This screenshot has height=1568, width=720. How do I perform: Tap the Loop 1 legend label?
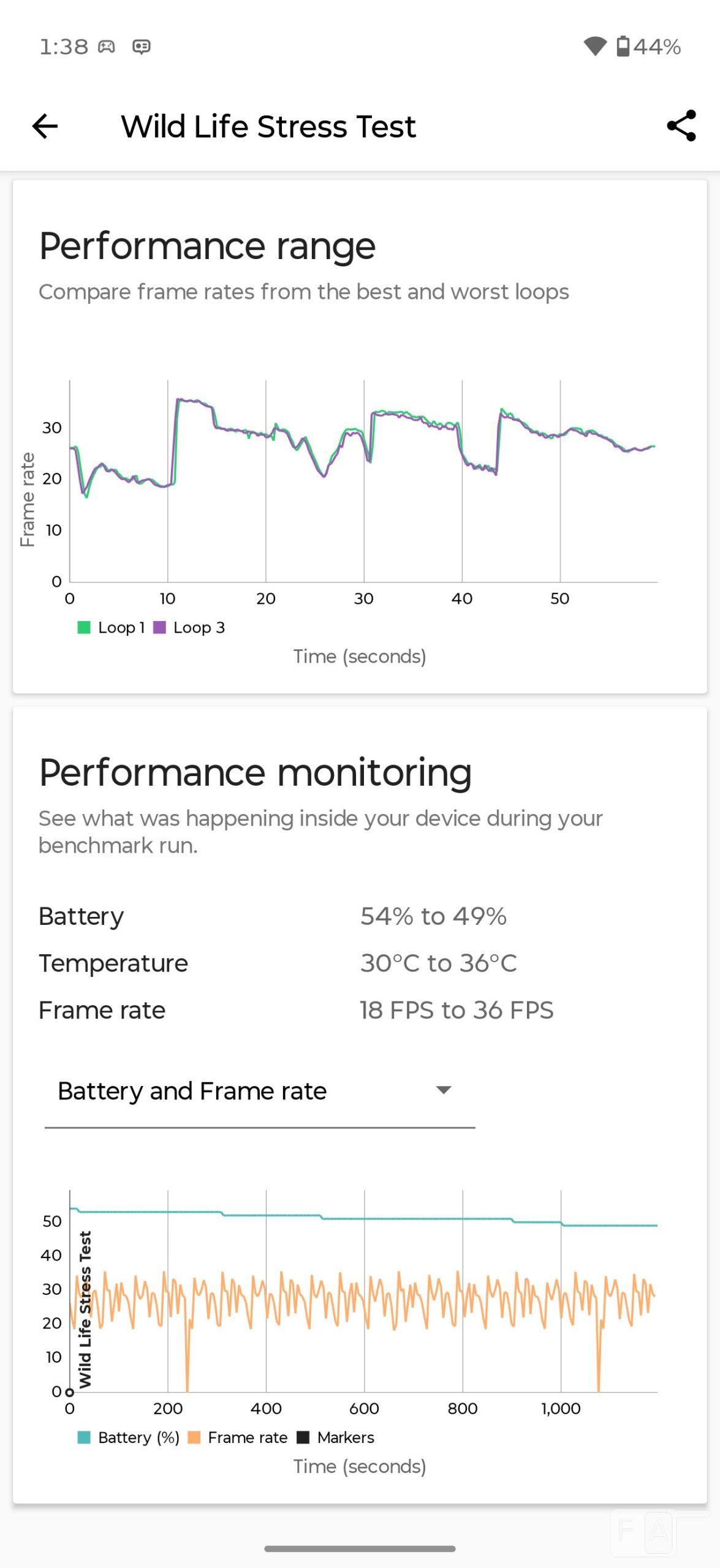(121, 627)
